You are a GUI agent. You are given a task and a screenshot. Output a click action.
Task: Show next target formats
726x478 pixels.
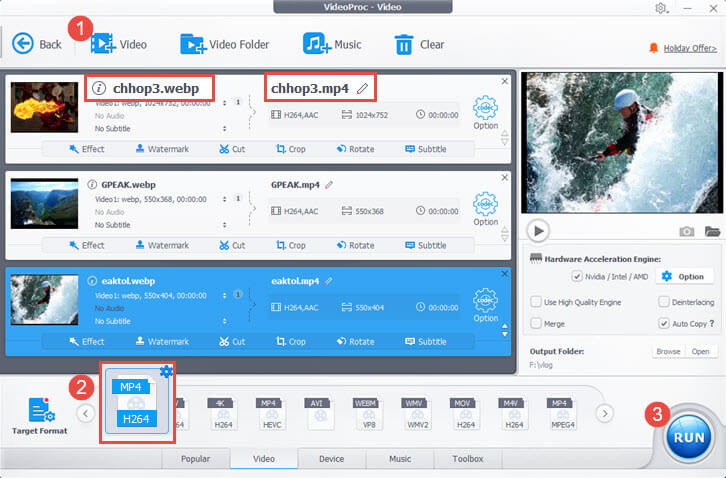[x=605, y=413]
